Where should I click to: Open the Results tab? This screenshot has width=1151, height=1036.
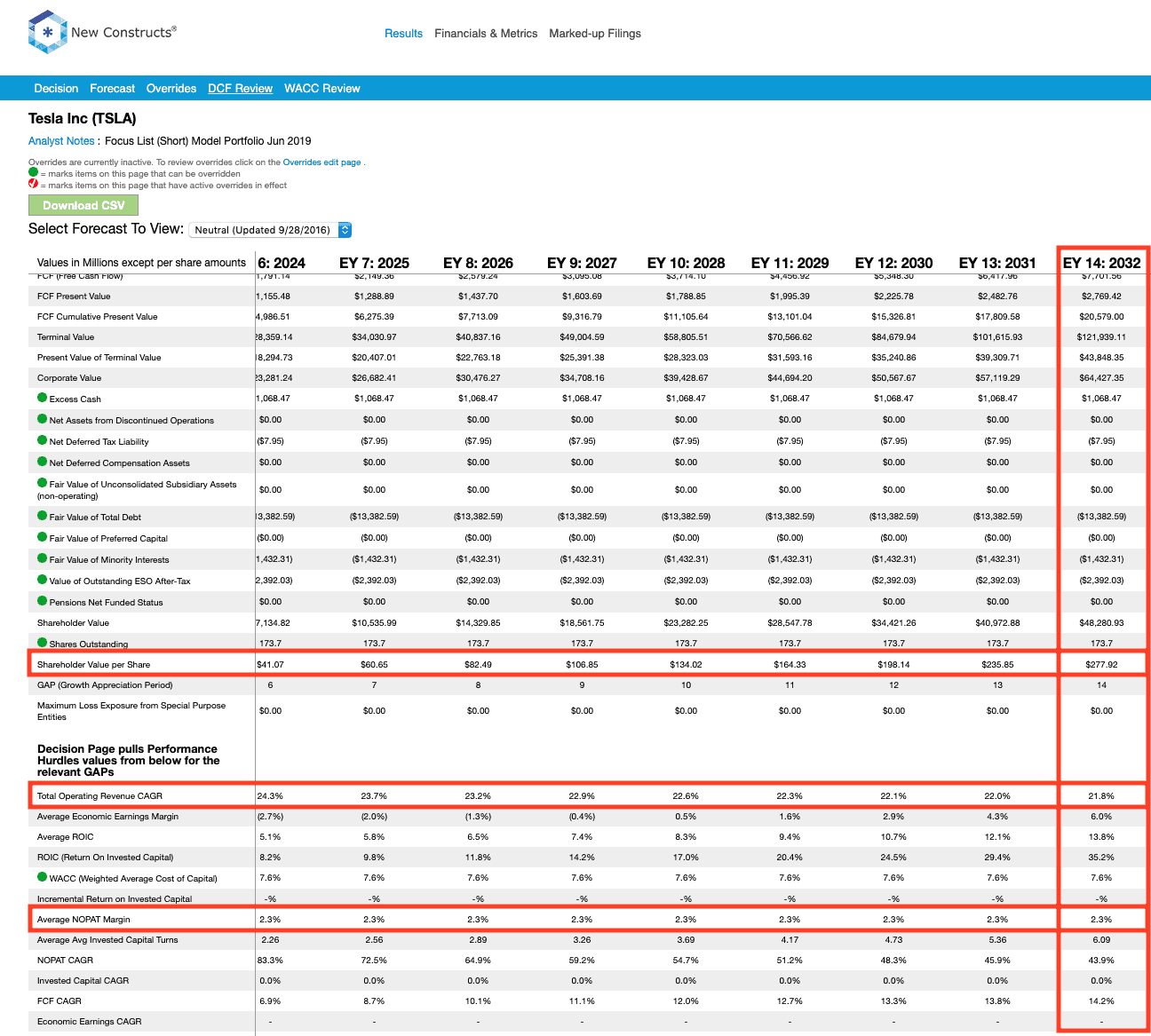(x=403, y=34)
